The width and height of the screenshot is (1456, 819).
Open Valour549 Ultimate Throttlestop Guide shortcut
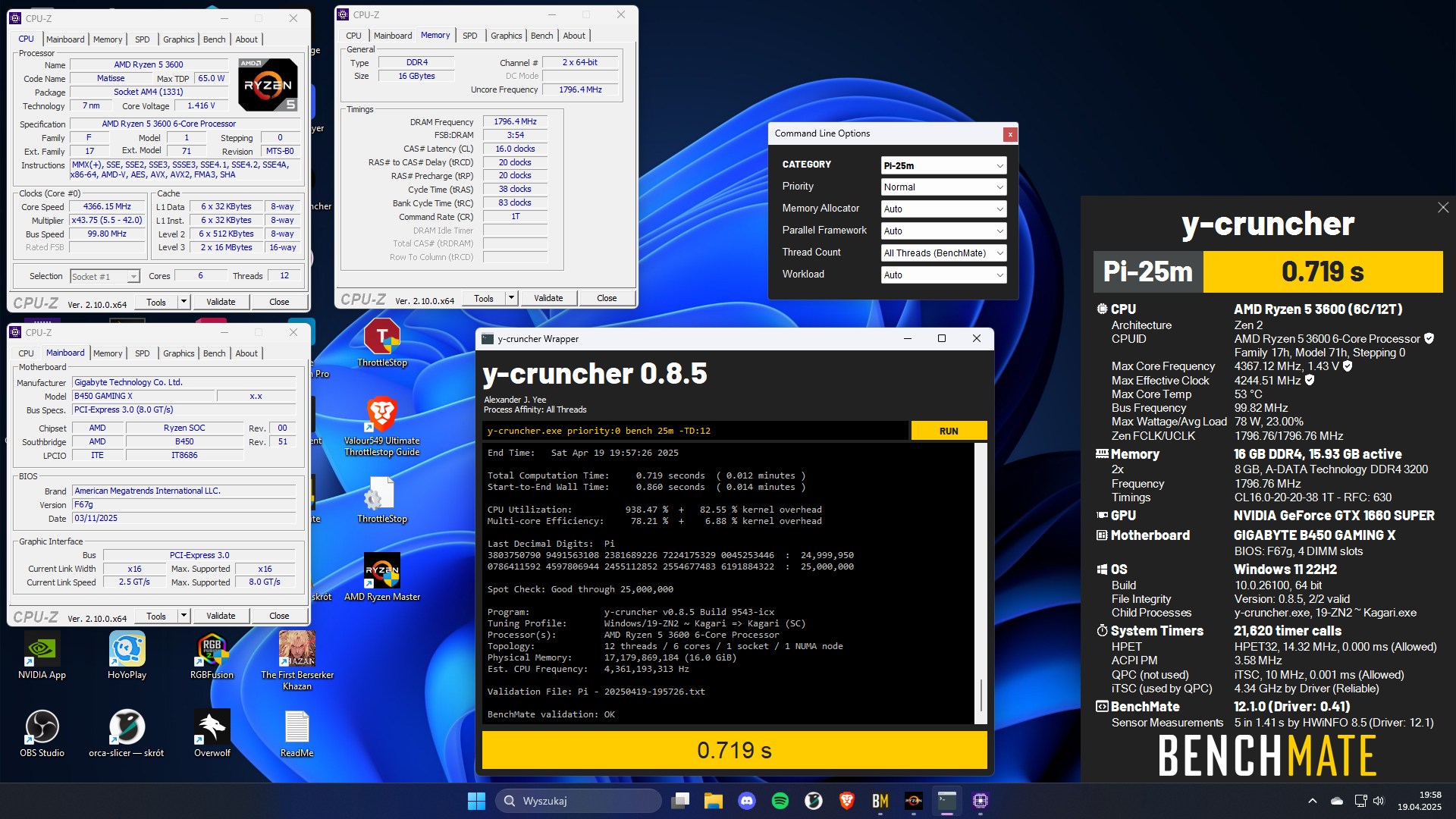pyautogui.click(x=382, y=426)
